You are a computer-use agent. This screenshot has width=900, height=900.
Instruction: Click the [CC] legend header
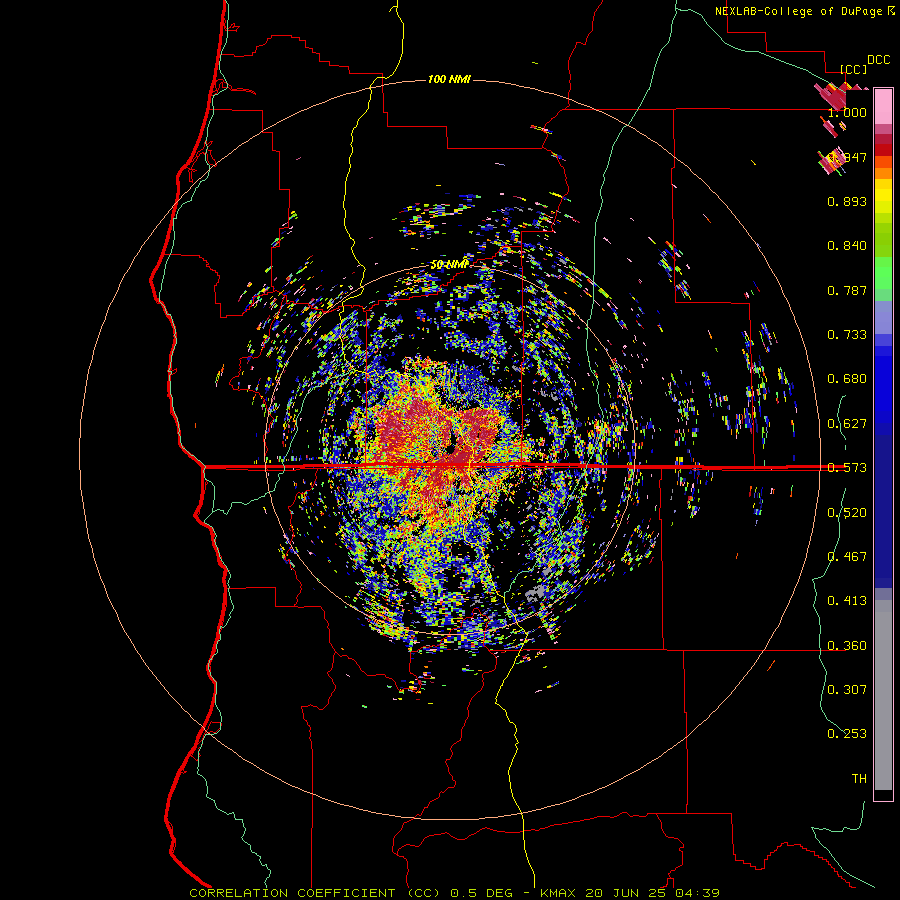pyautogui.click(x=854, y=69)
